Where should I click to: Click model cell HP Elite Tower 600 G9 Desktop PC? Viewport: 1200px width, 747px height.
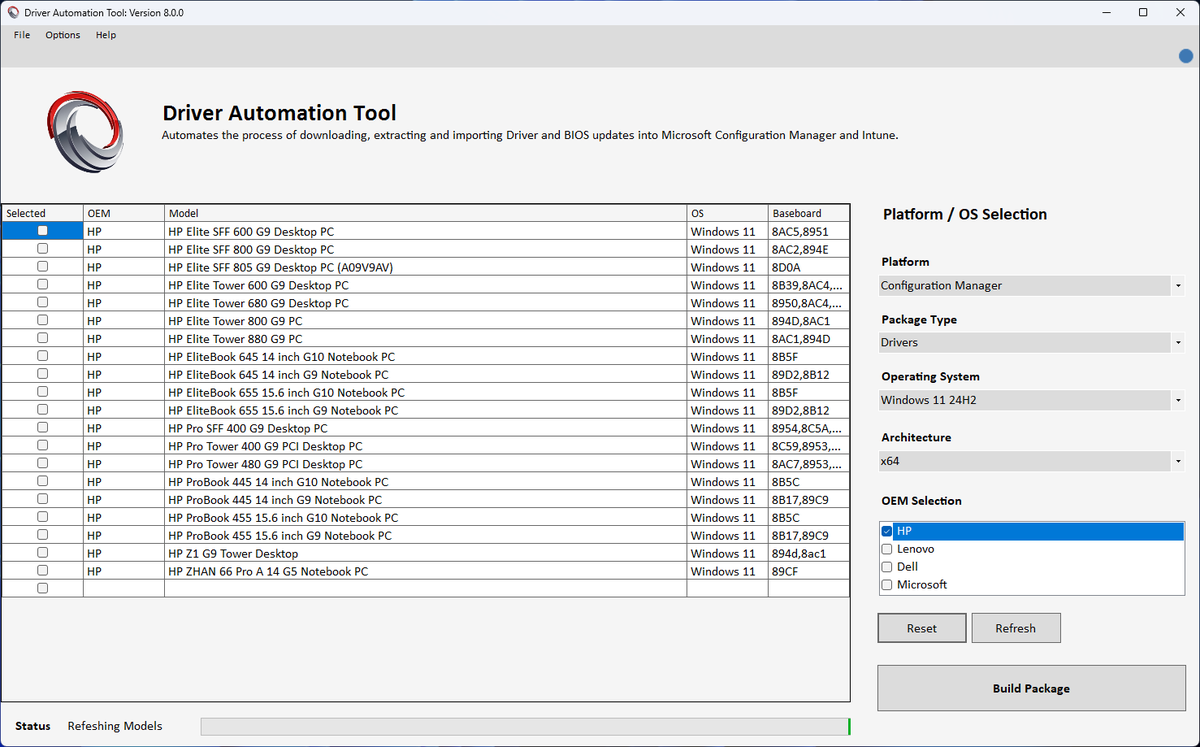(425, 285)
